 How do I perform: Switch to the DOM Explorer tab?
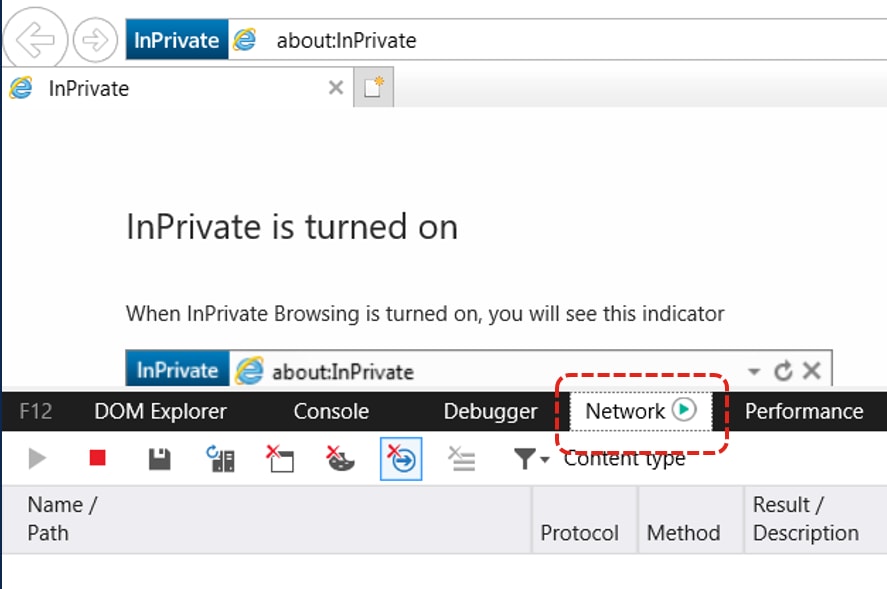pos(161,411)
